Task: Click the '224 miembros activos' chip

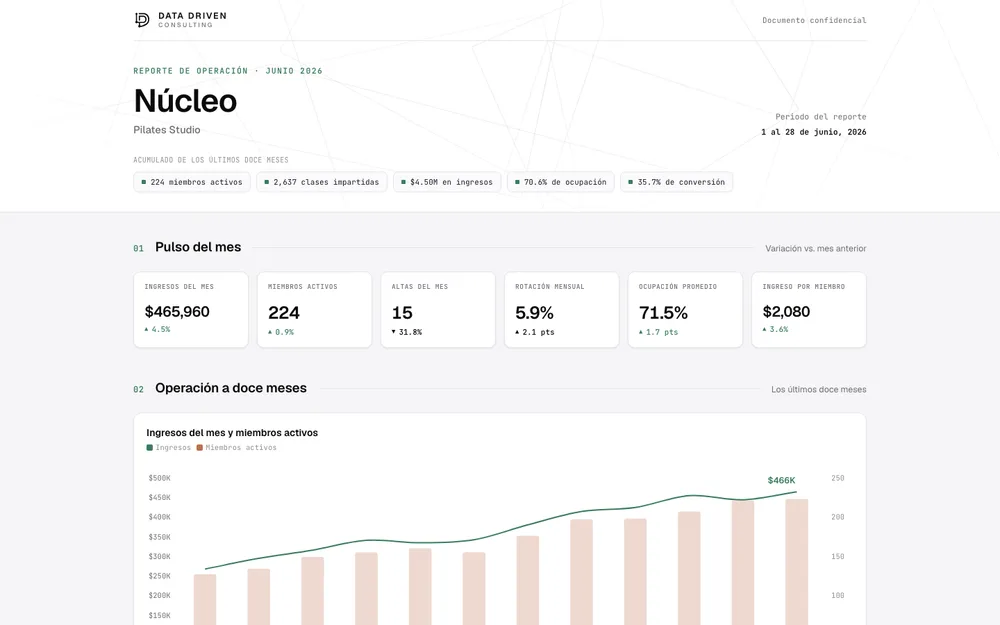Action: (x=192, y=182)
